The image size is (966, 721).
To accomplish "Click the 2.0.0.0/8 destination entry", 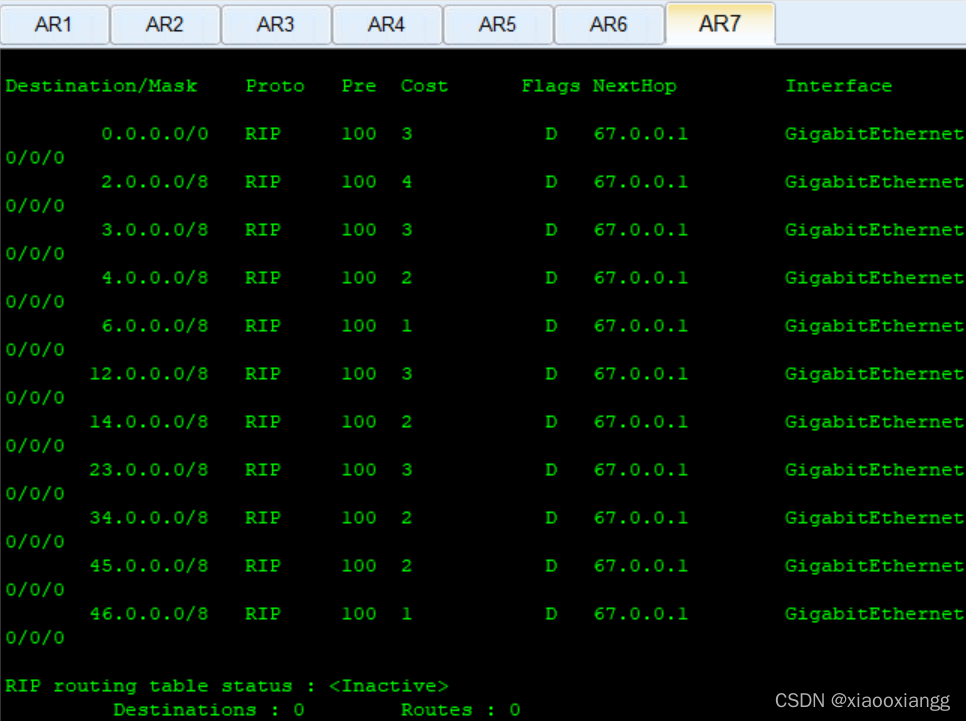I will click(x=155, y=182).
